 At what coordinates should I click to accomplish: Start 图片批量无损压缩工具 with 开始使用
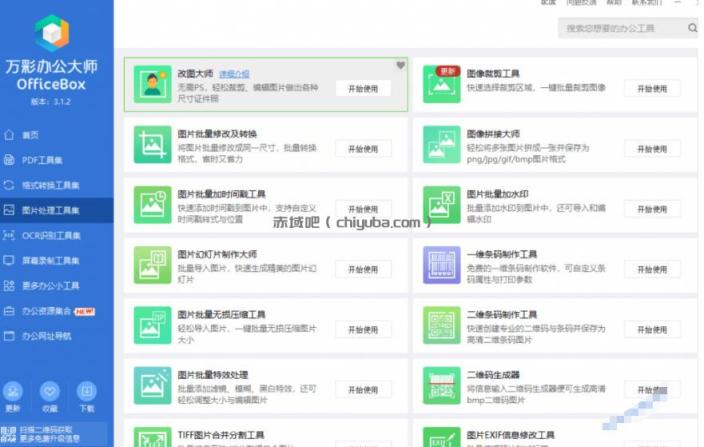pos(363,329)
